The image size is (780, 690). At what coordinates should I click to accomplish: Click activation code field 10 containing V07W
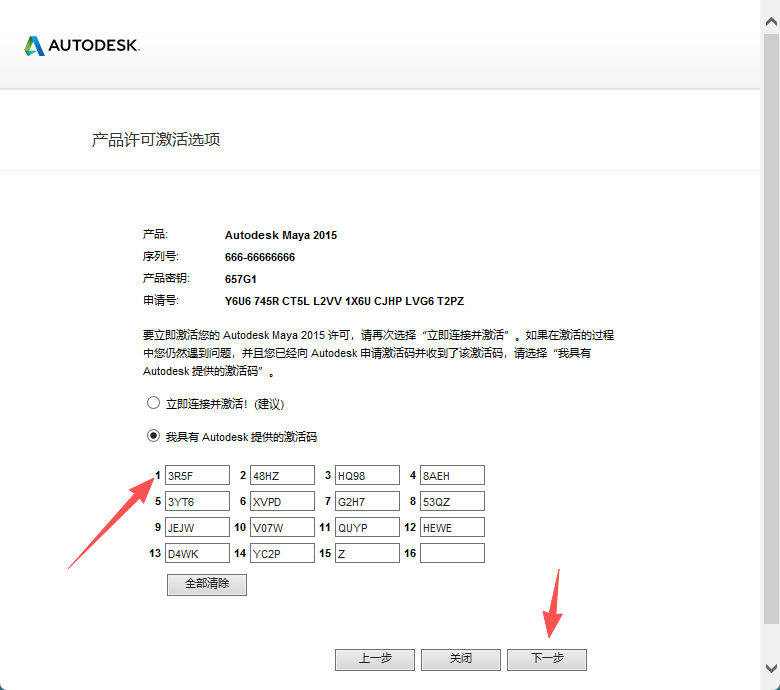[283, 527]
